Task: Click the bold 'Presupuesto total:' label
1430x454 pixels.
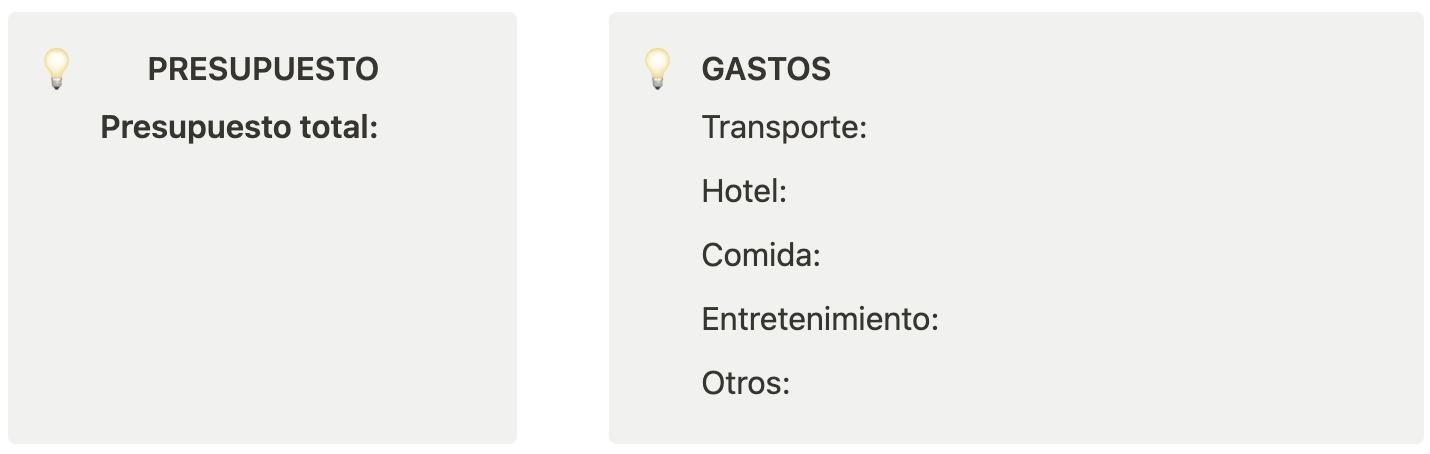Action: click(239, 128)
